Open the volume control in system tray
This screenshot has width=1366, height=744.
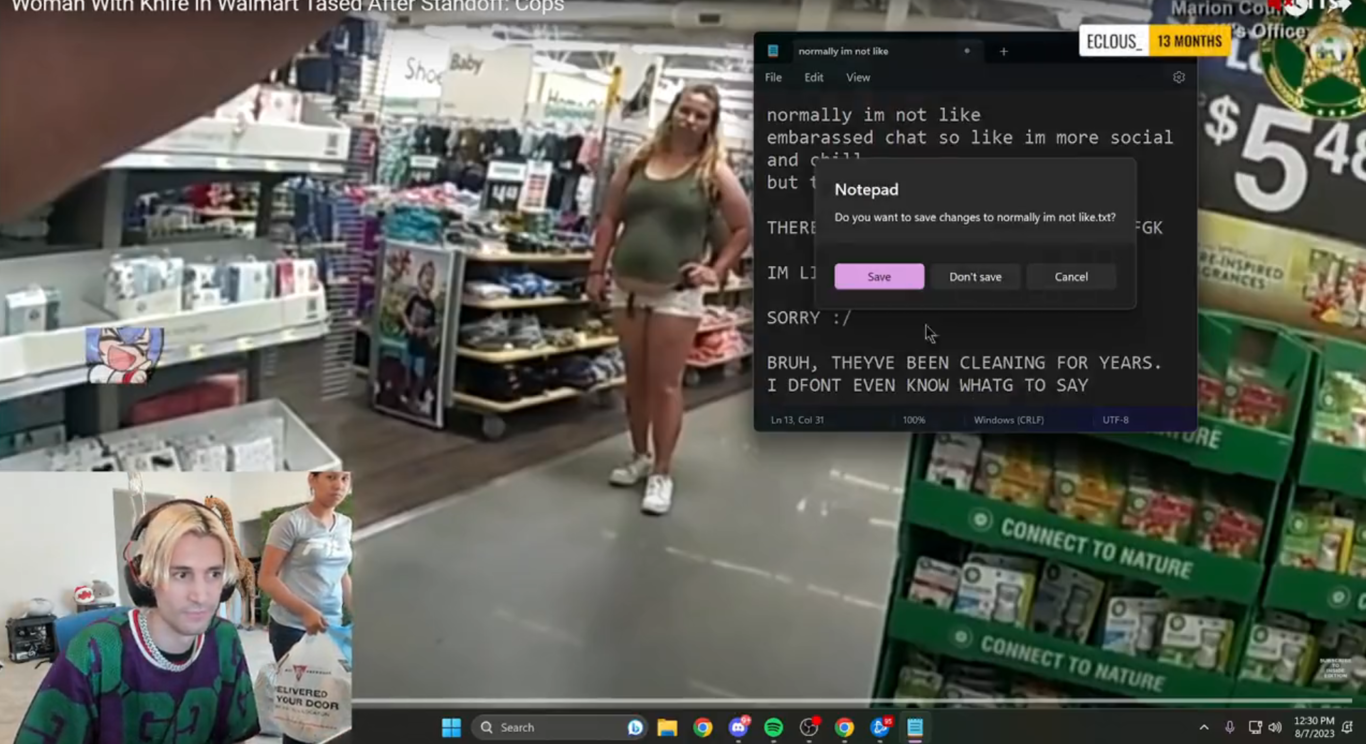click(1275, 727)
